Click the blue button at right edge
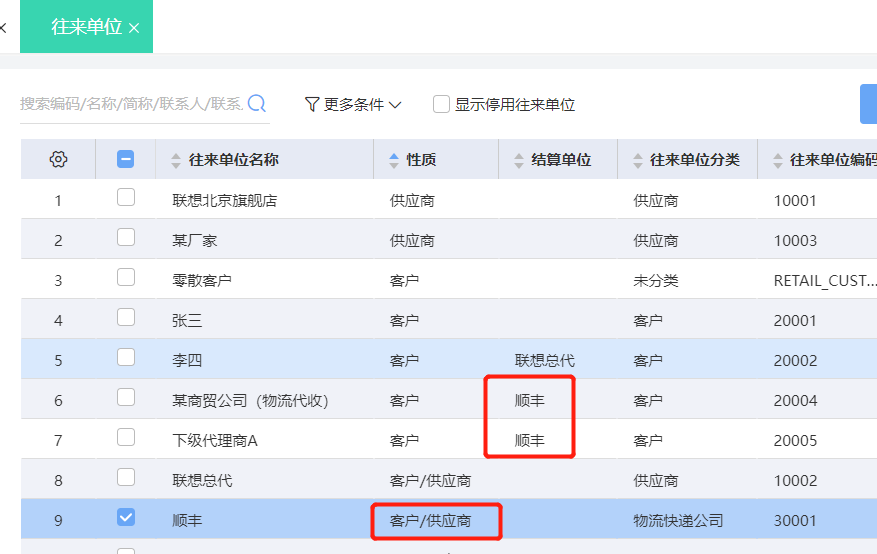The width and height of the screenshot is (877, 554). pyautogui.click(x=869, y=104)
